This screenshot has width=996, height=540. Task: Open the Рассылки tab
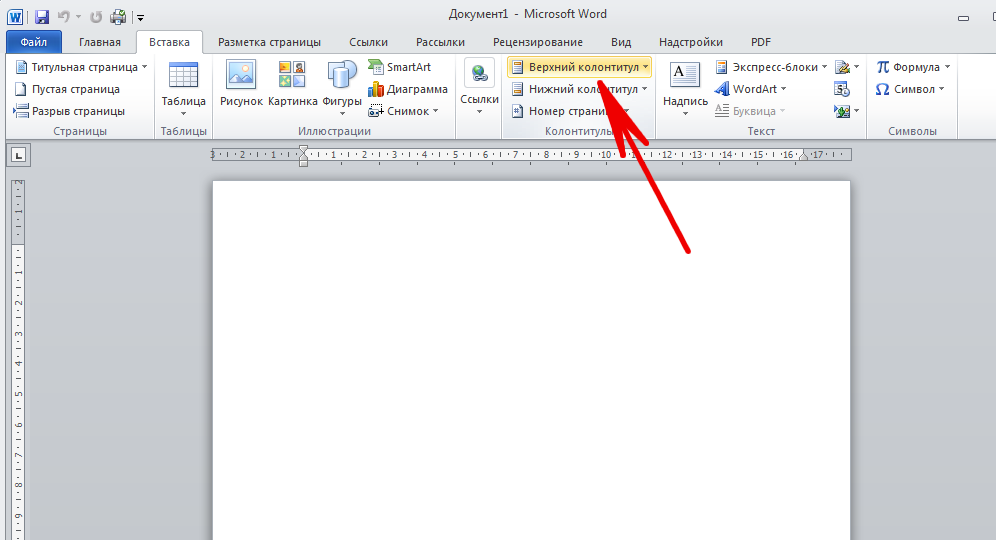pyautogui.click(x=440, y=42)
